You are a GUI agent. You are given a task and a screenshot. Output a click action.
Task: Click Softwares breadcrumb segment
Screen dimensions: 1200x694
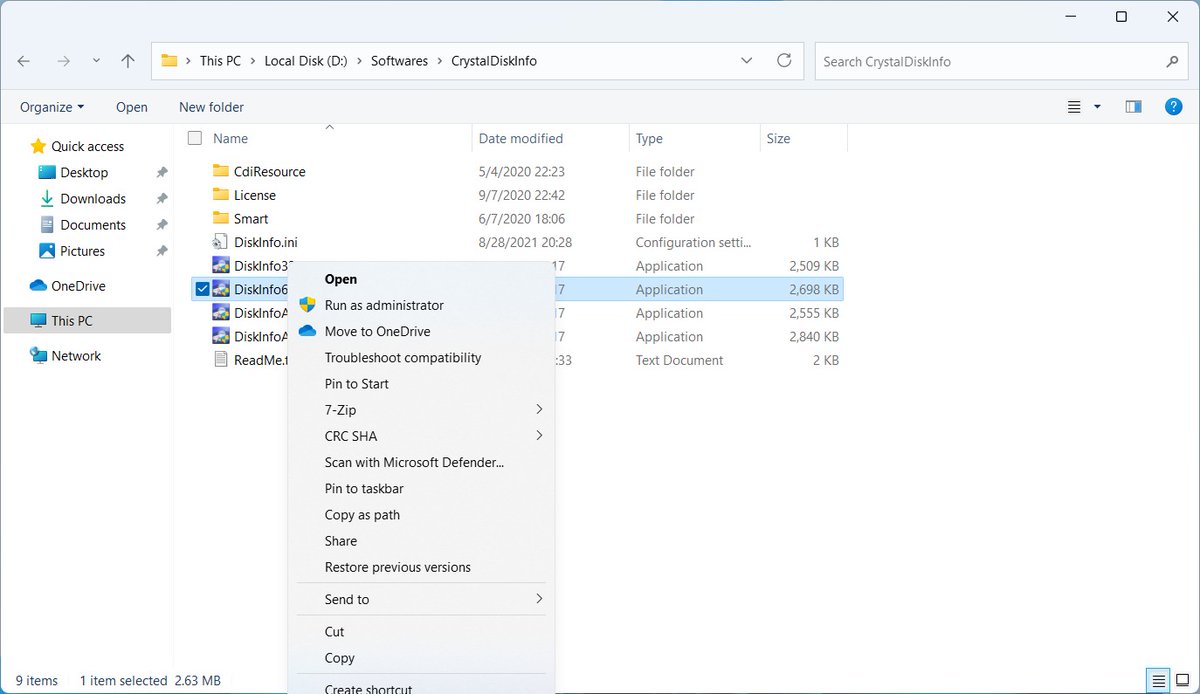coord(399,61)
